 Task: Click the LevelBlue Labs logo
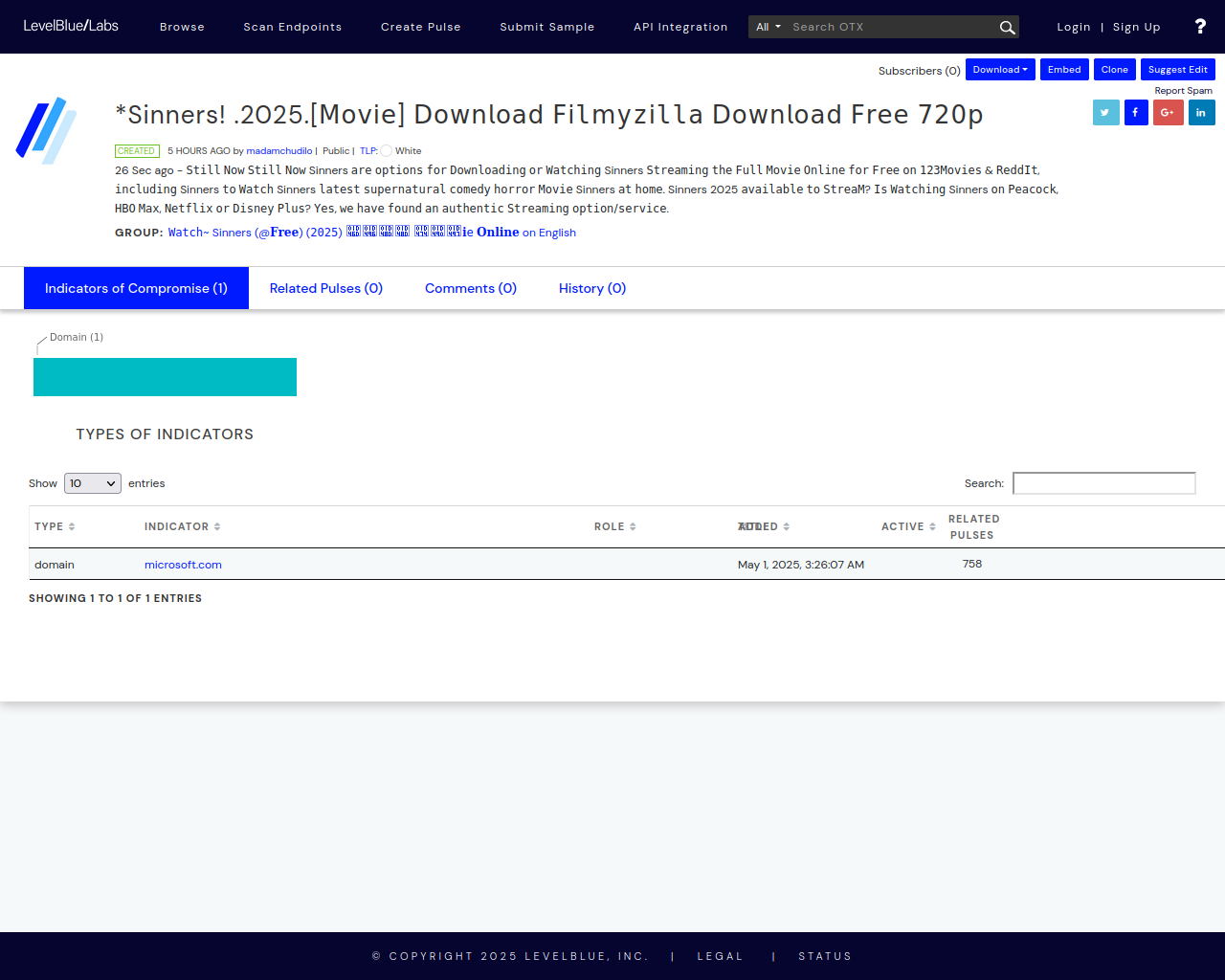[71, 26]
